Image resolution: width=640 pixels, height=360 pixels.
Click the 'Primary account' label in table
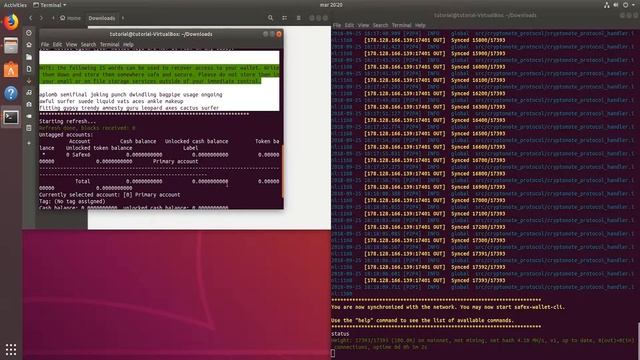coord(176,161)
